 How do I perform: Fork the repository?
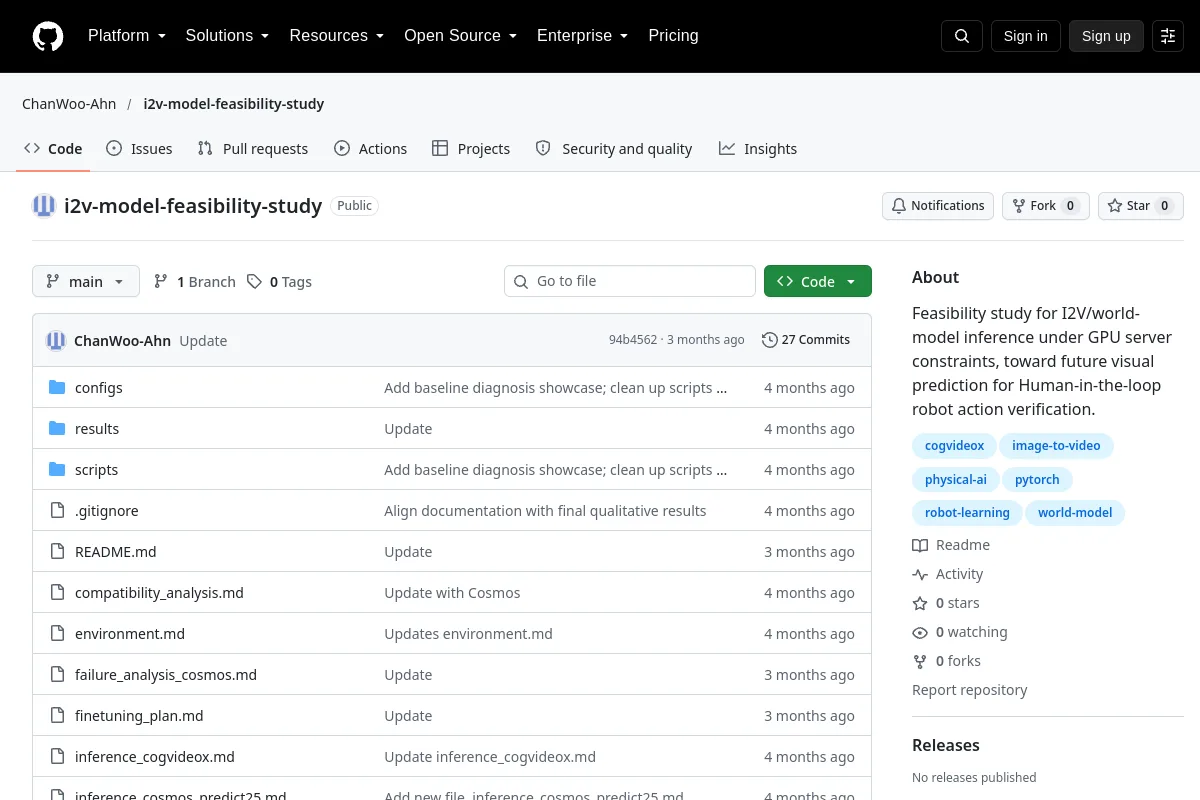(x=1046, y=206)
